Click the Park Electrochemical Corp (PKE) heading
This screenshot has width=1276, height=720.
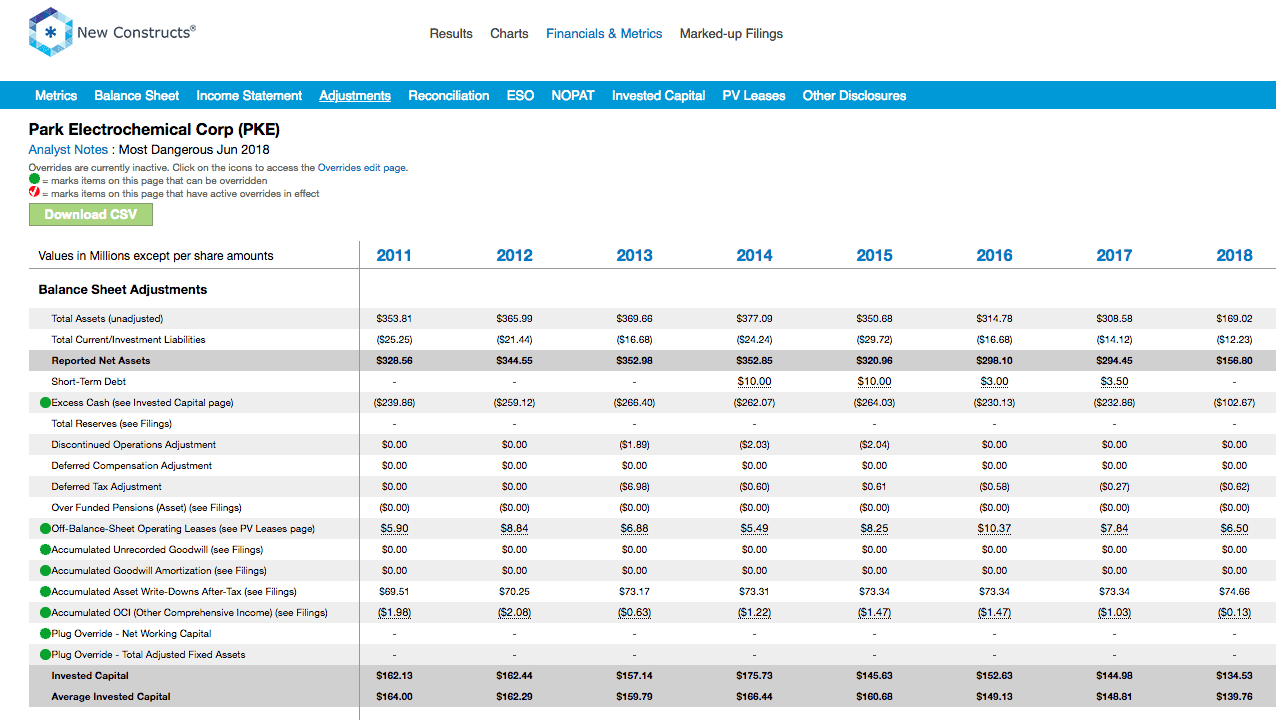click(x=154, y=129)
